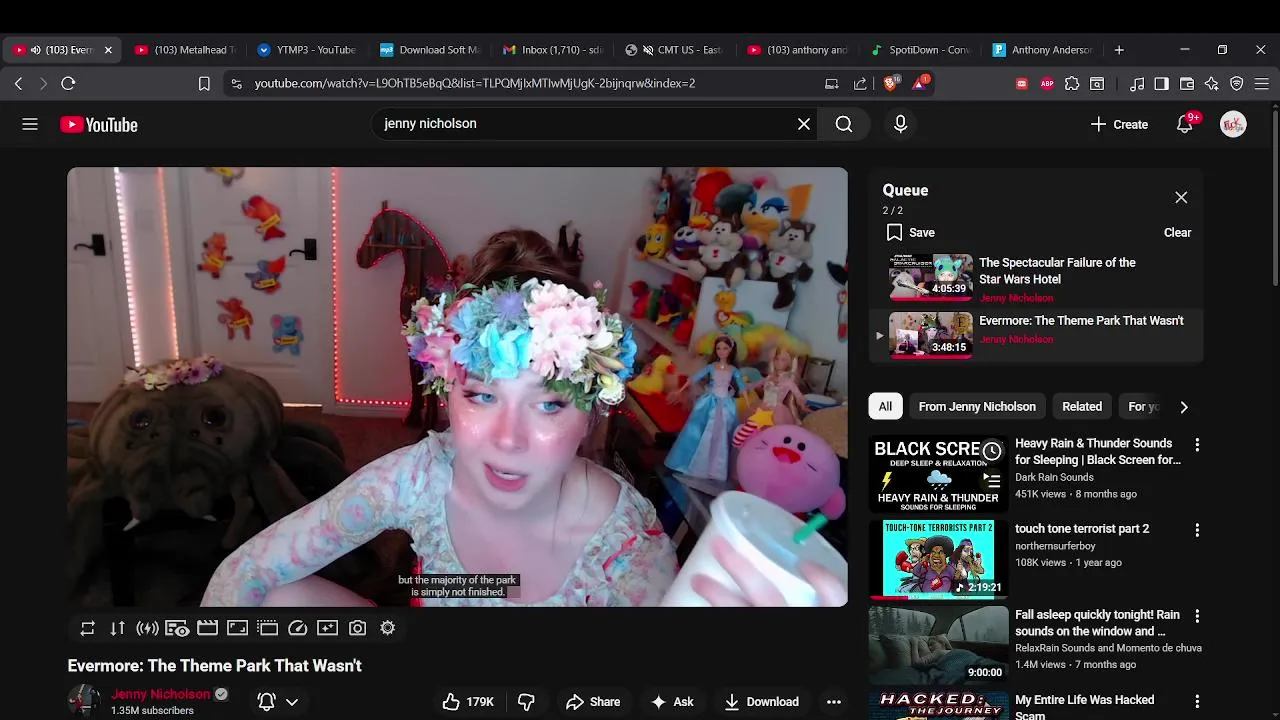The width and height of the screenshot is (1280, 720).
Task: Download this video
Action: pos(761,702)
